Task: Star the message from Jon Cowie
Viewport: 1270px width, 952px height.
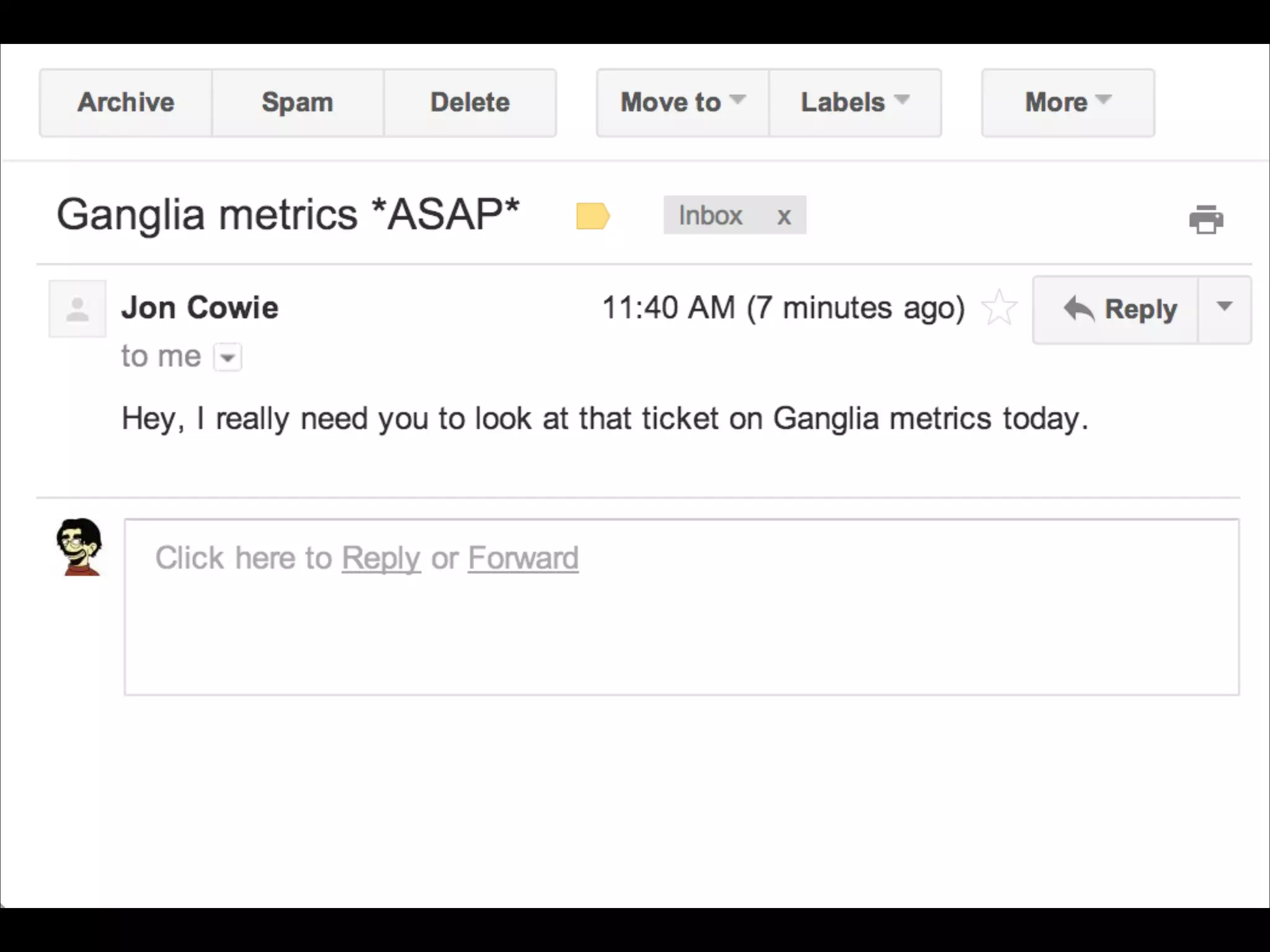Action: (999, 308)
